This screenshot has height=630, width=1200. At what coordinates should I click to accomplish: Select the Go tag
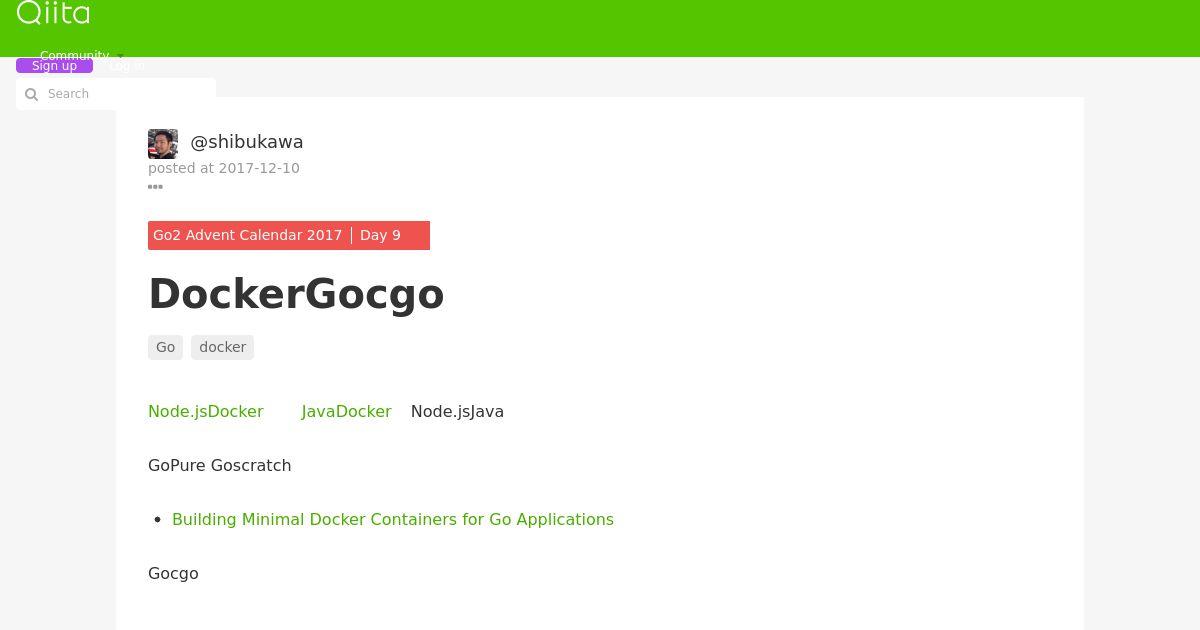tap(165, 347)
